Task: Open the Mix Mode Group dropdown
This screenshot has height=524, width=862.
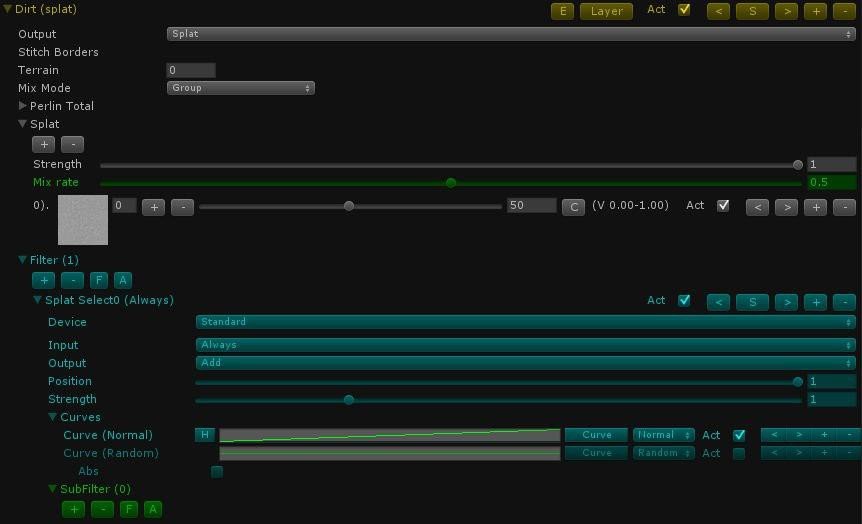Action: point(241,88)
